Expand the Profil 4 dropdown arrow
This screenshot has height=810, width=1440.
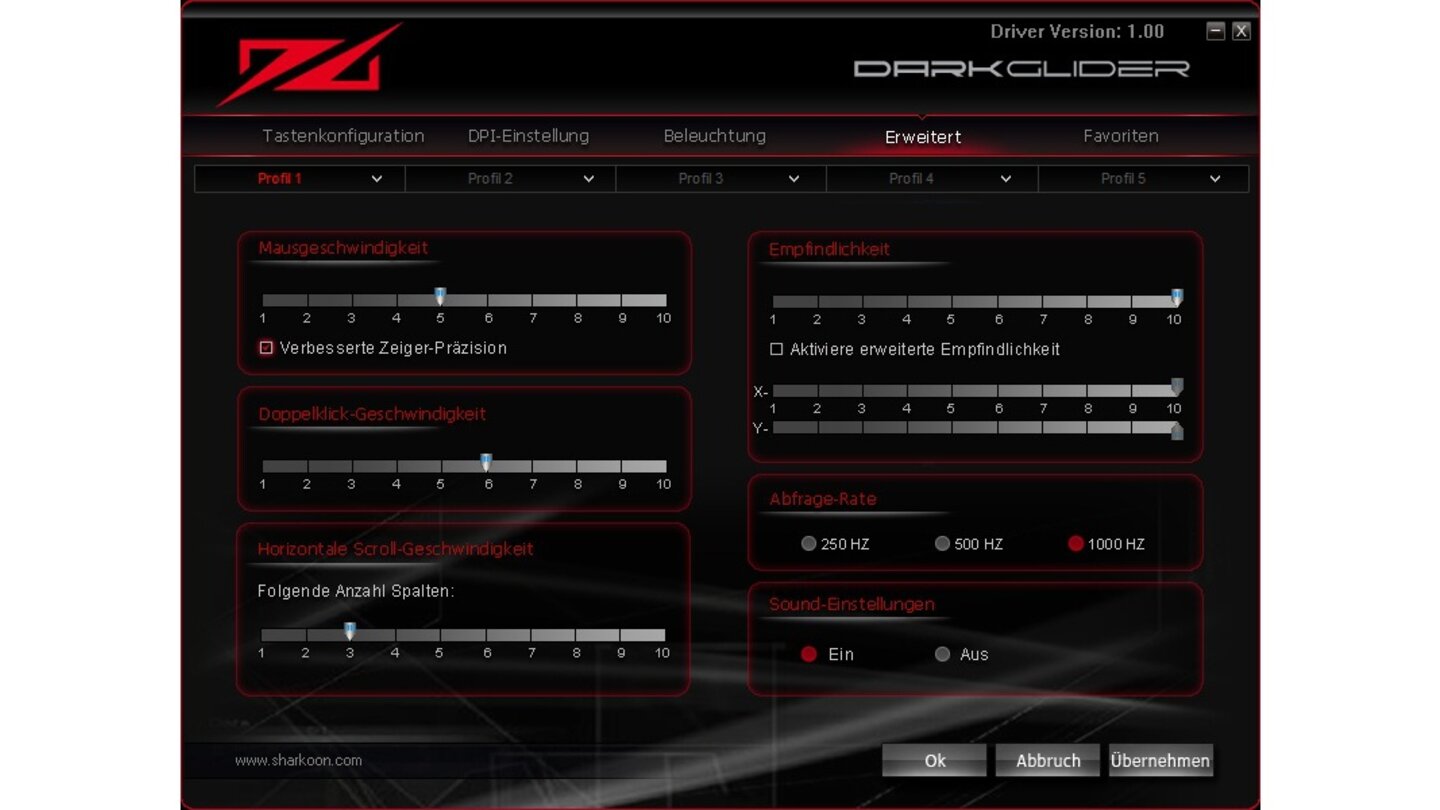click(x=1006, y=179)
